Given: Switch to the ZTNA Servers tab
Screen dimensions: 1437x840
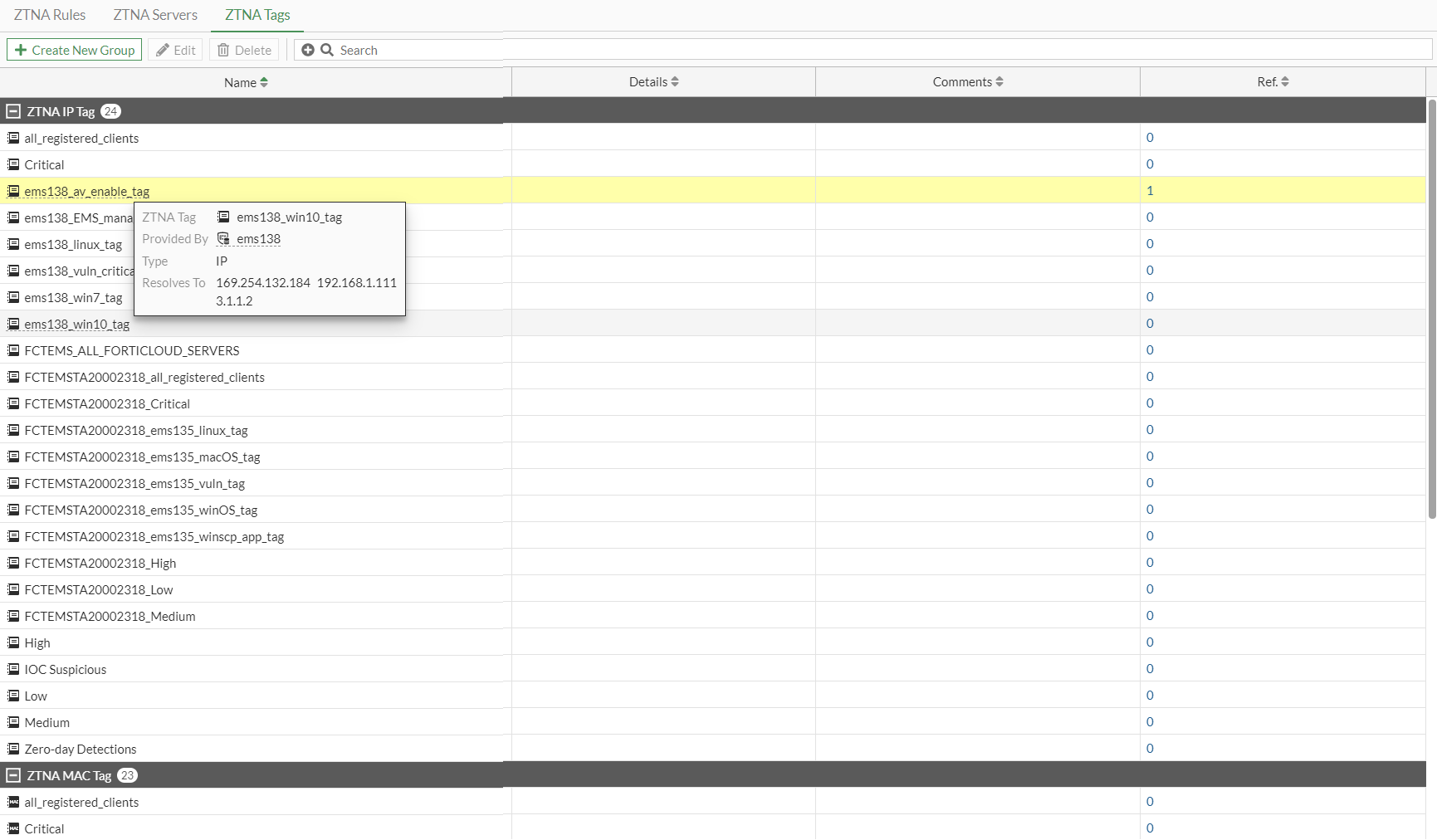Looking at the screenshot, I should point(154,14).
